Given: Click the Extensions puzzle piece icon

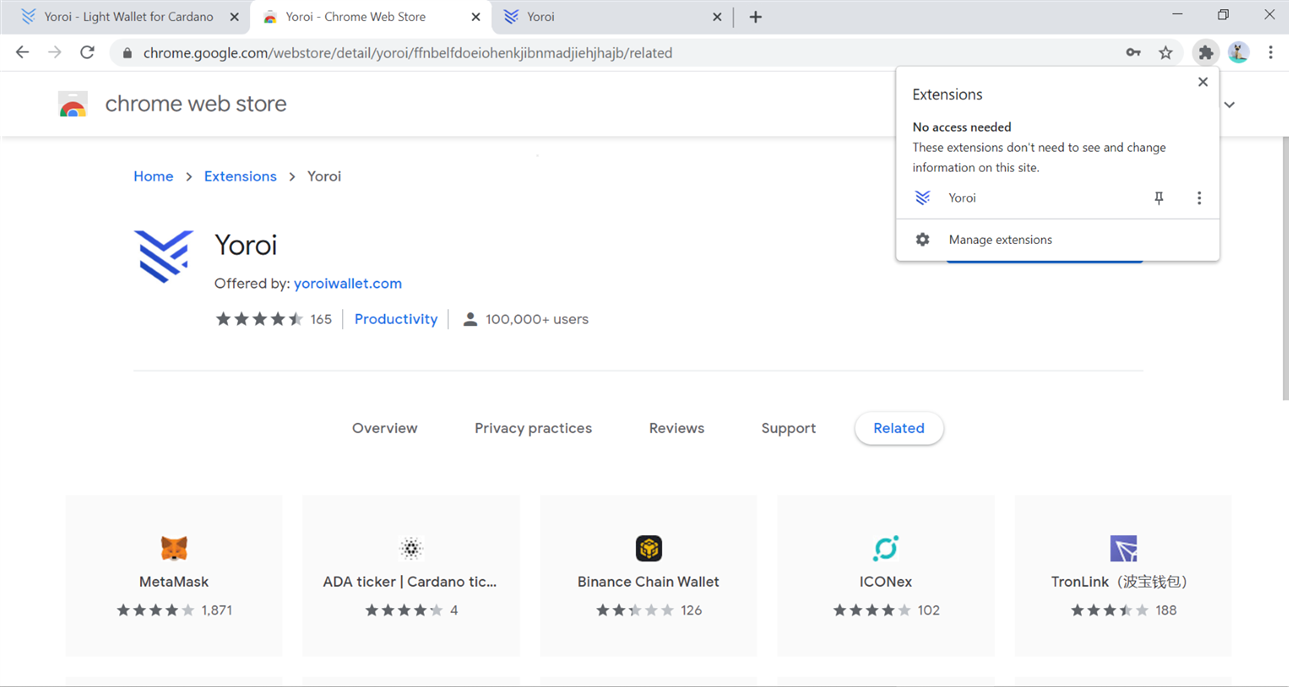Looking at the screenshot, I should pos(1206,53).
